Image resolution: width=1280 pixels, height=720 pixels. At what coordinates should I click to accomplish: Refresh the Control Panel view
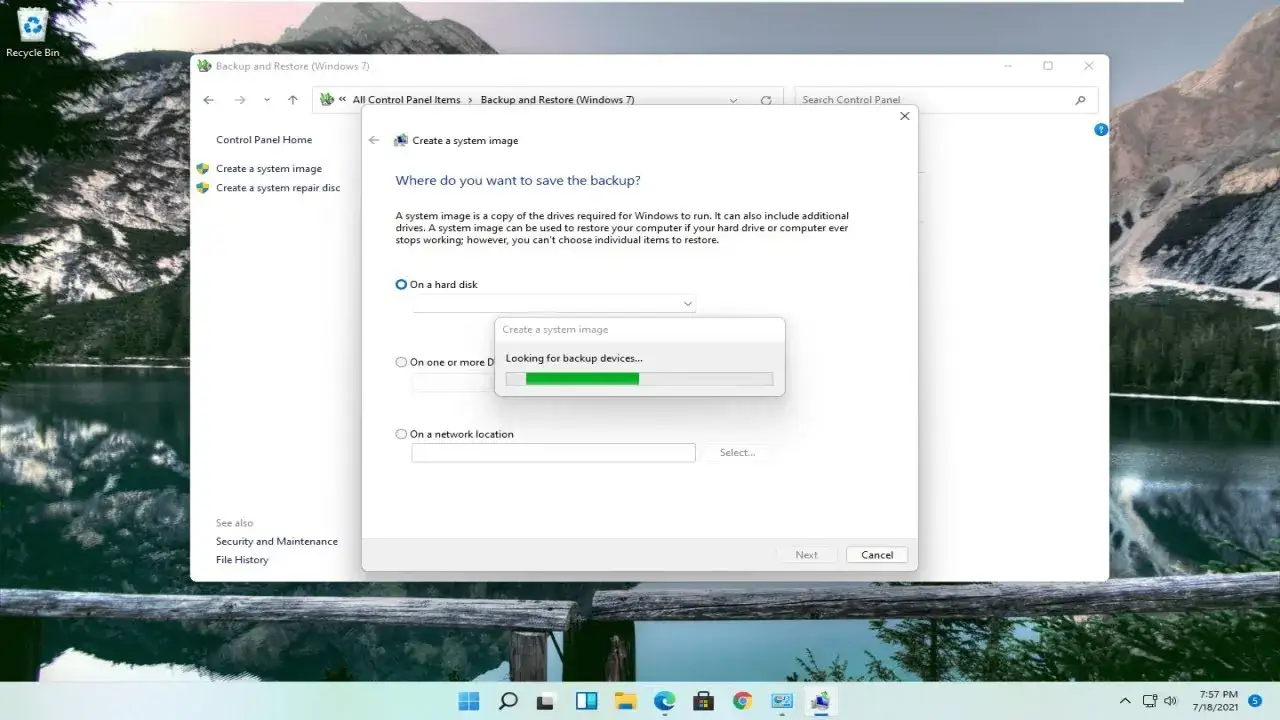[766, 100]
